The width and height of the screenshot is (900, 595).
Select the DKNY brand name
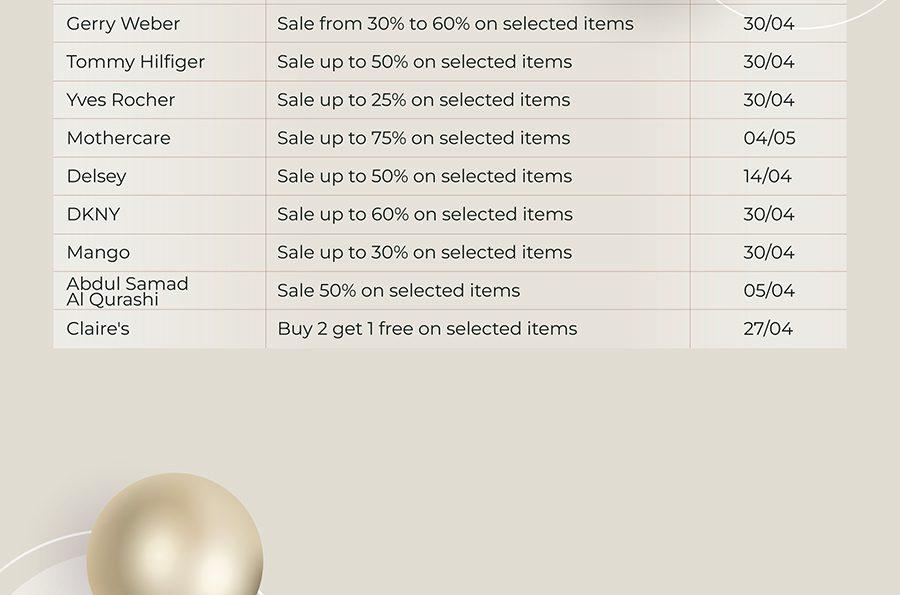point(93,214)
